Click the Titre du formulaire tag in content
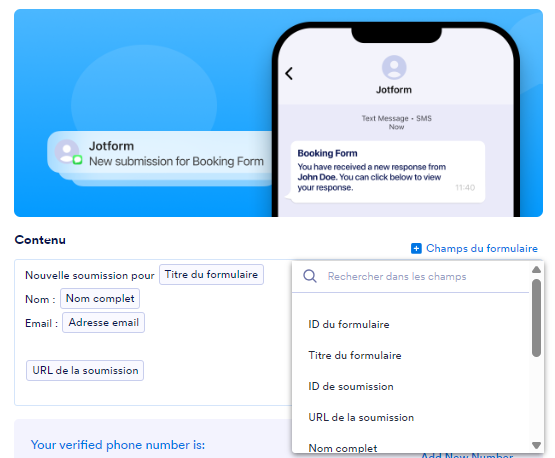 pos(211,274)
